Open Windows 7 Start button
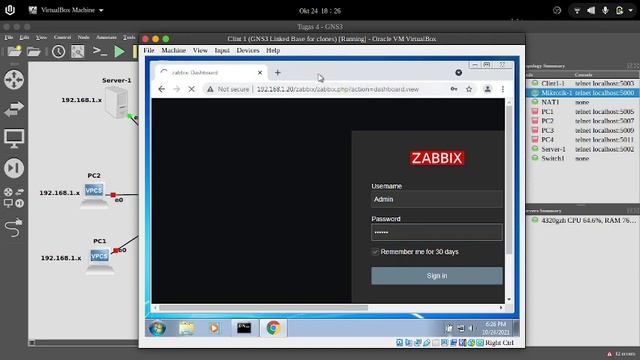 [157, 328]
